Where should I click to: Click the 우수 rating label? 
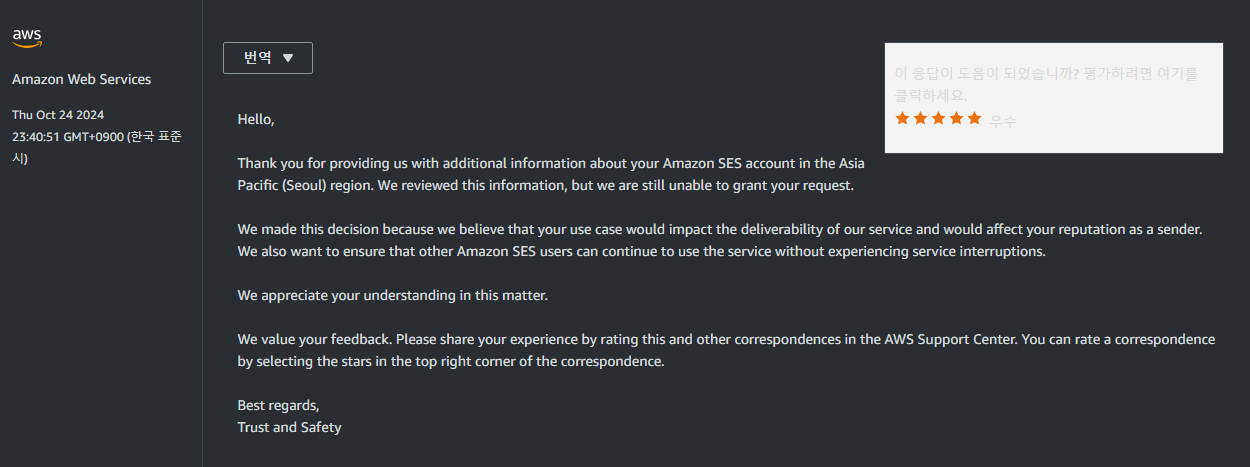pos(1002,121)
